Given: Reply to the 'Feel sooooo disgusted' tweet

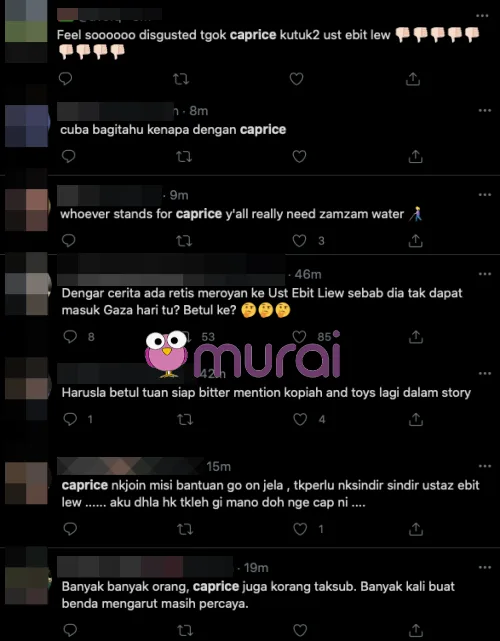Looking at the screenshot, I should (65, 78).
